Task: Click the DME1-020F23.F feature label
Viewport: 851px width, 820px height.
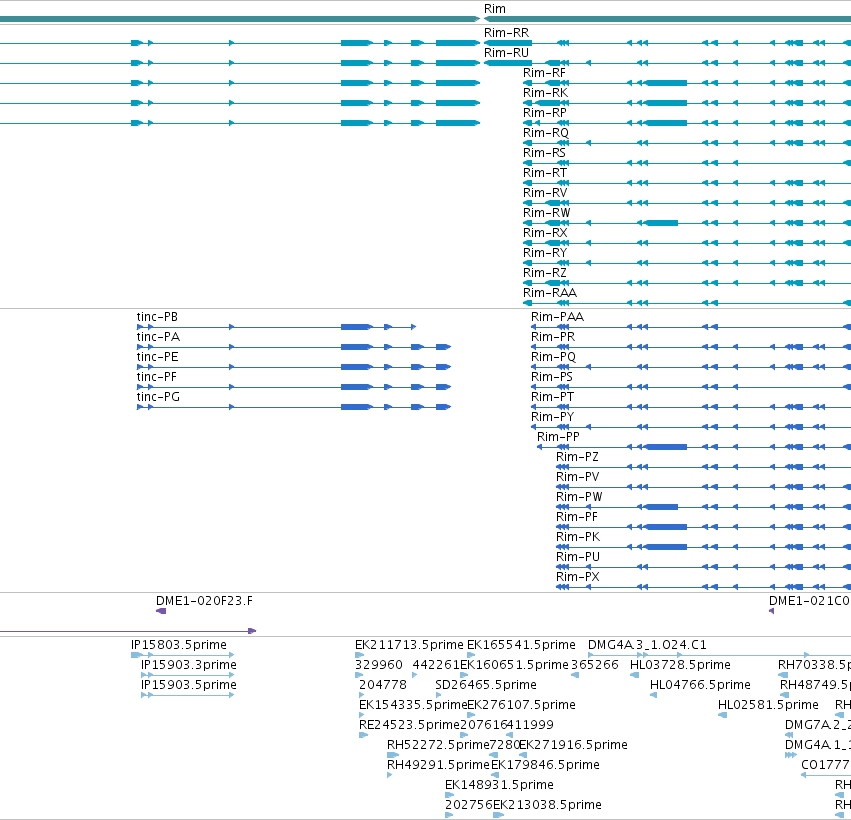Action: [204, 601]
